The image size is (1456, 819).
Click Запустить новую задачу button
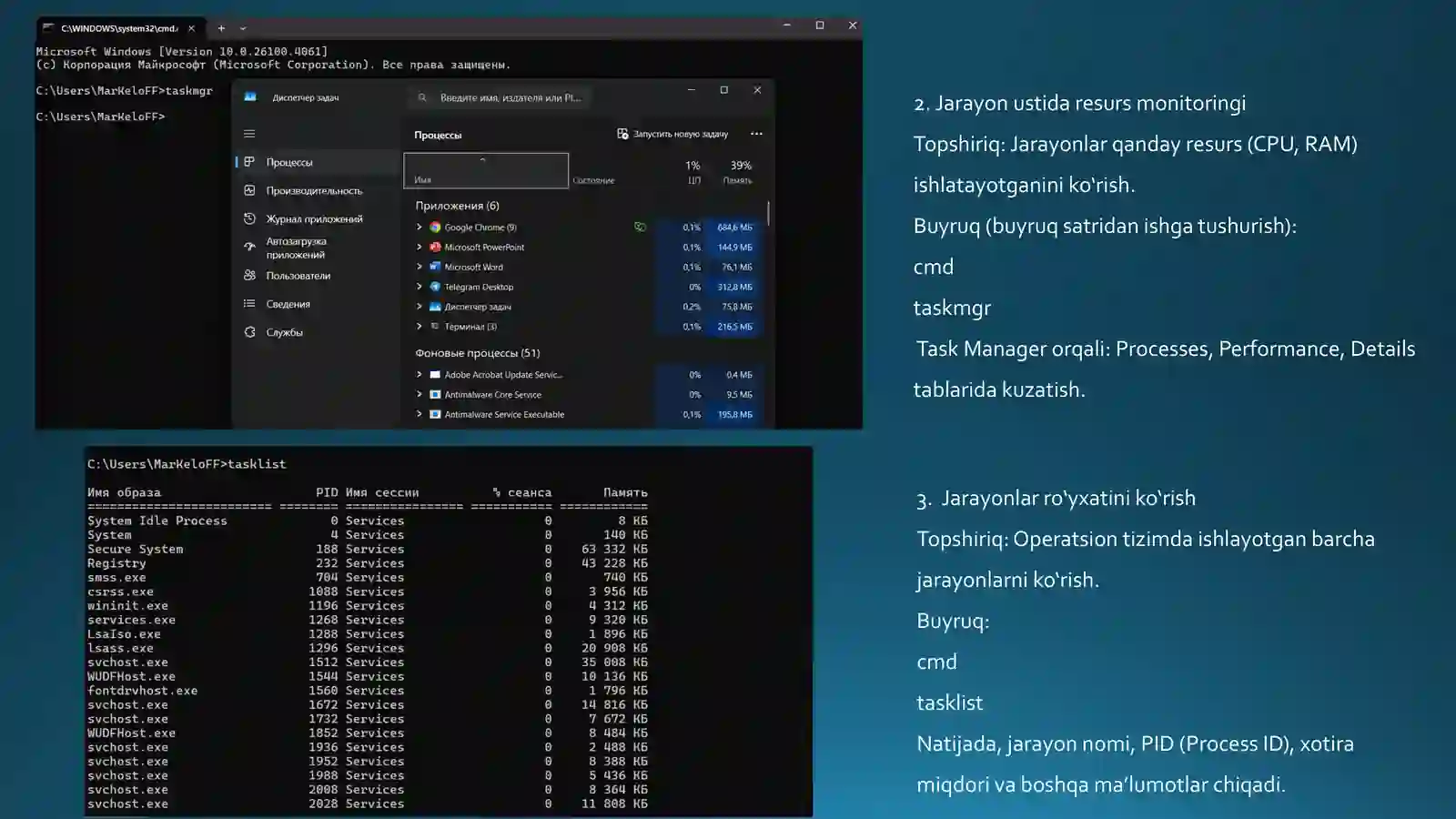tap(672, 134)
